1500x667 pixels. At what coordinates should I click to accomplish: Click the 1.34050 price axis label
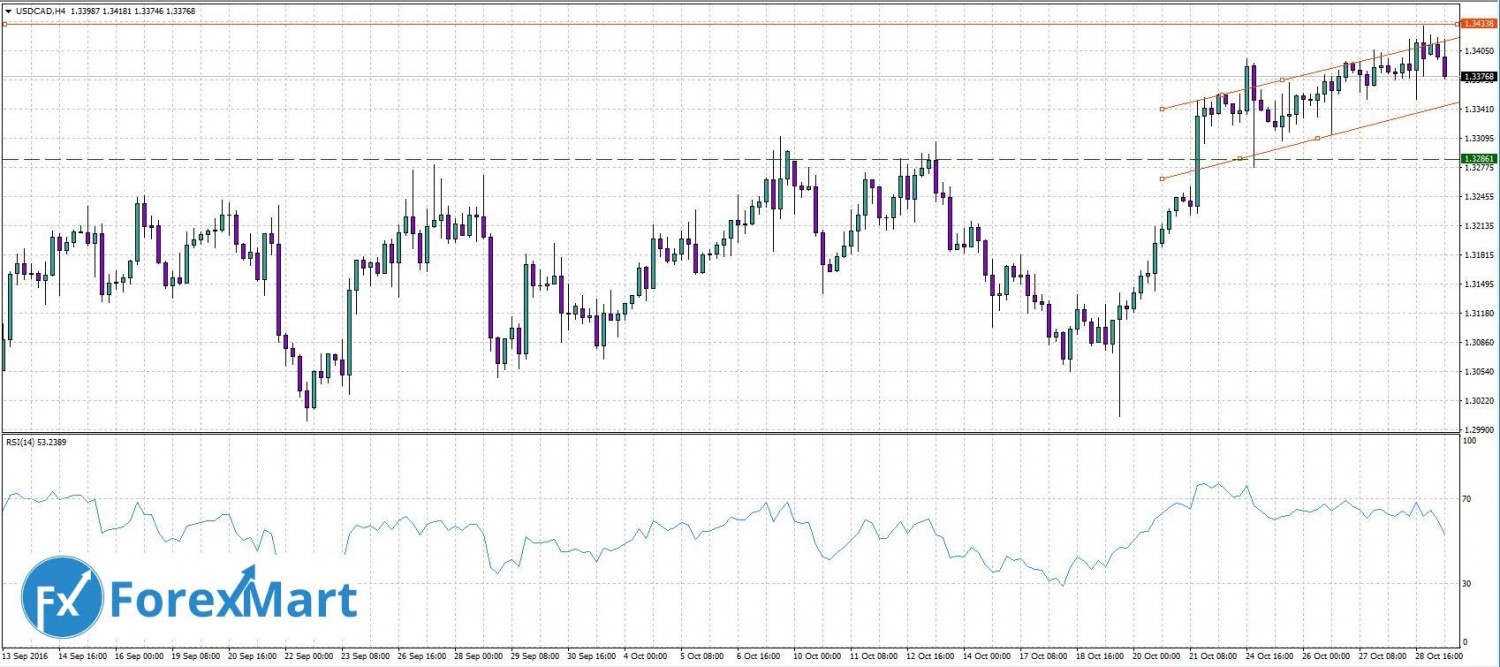pos(1478,50)
